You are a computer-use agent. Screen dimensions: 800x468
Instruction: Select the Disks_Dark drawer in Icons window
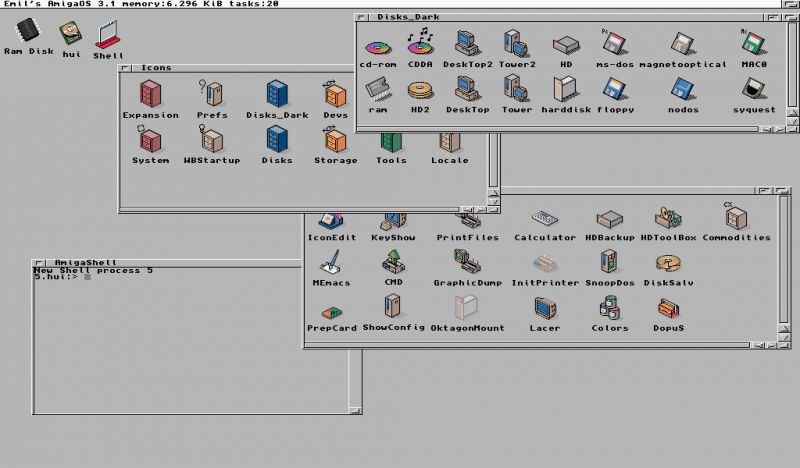[277, 93]
